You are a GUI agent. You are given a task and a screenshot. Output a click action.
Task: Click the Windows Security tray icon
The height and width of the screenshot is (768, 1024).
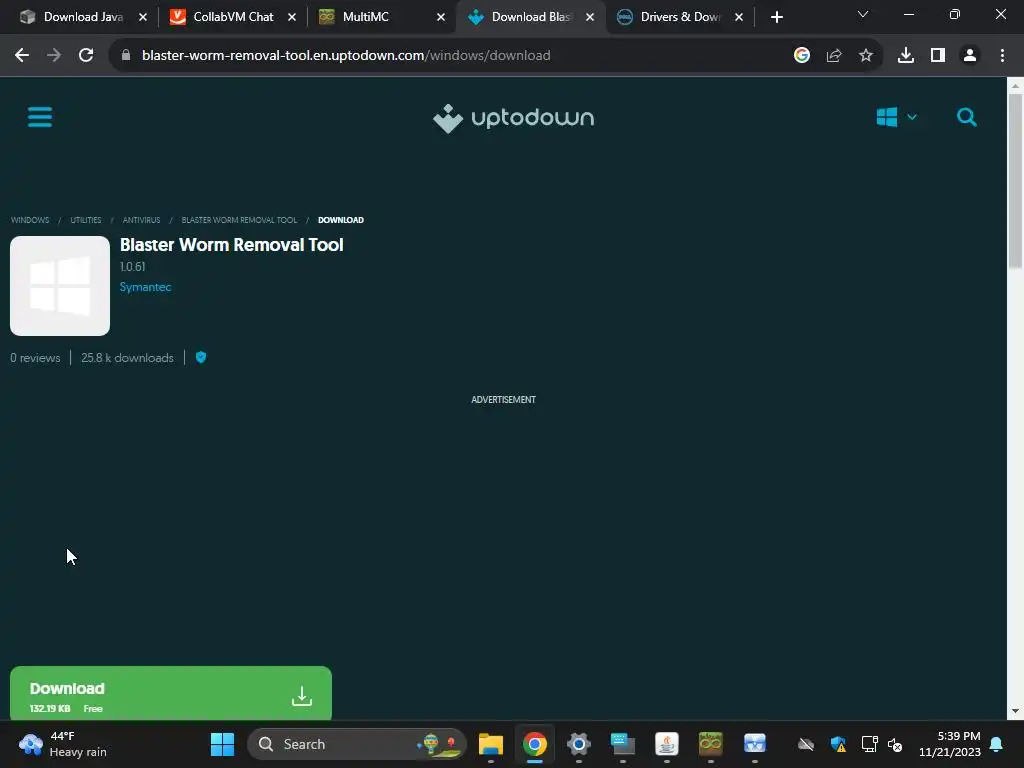tap(838, 744)
